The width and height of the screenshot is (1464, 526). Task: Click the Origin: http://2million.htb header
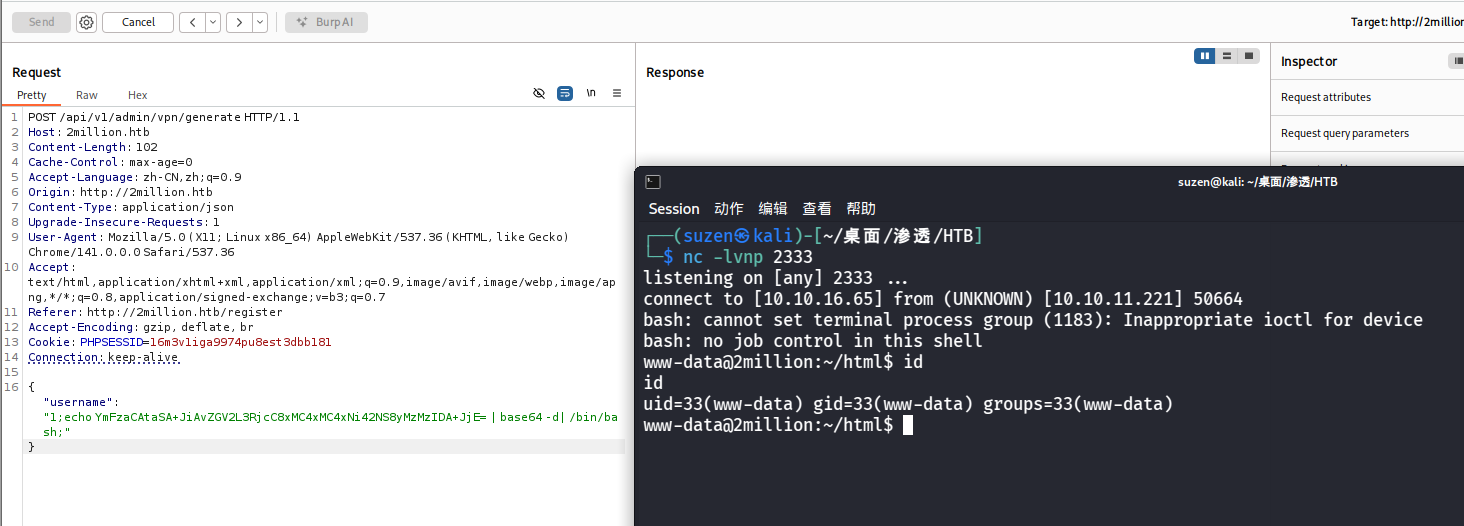[120, 192]
